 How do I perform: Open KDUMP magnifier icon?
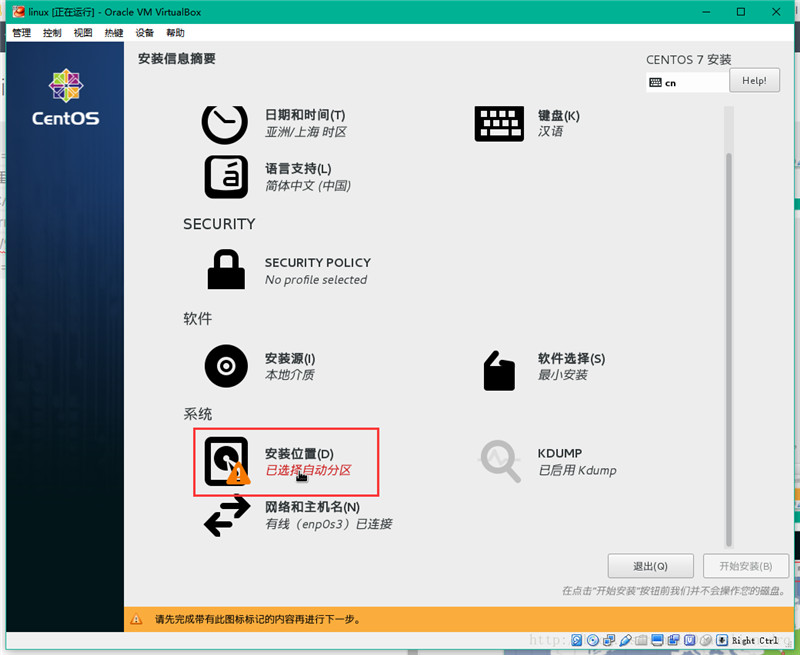click(500, 461)
